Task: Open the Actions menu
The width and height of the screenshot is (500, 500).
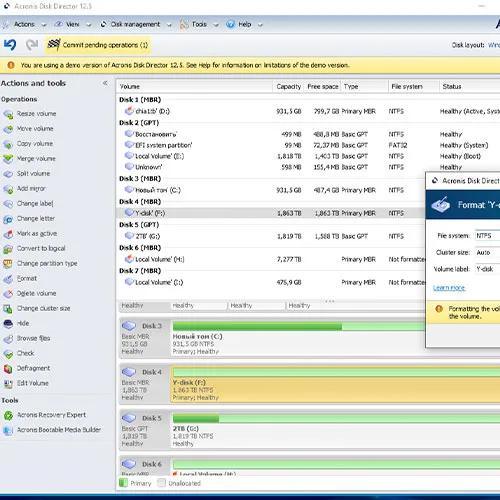Action: [x=24, y=24]
